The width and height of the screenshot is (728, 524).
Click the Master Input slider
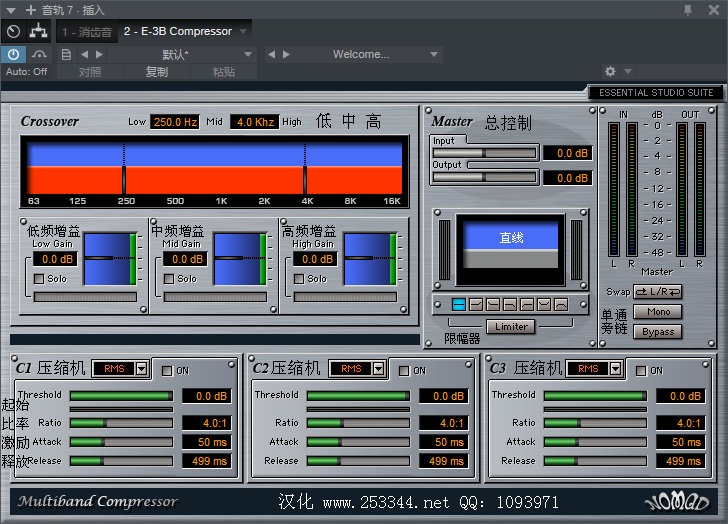pyautogui.click(x=484, y=153)
